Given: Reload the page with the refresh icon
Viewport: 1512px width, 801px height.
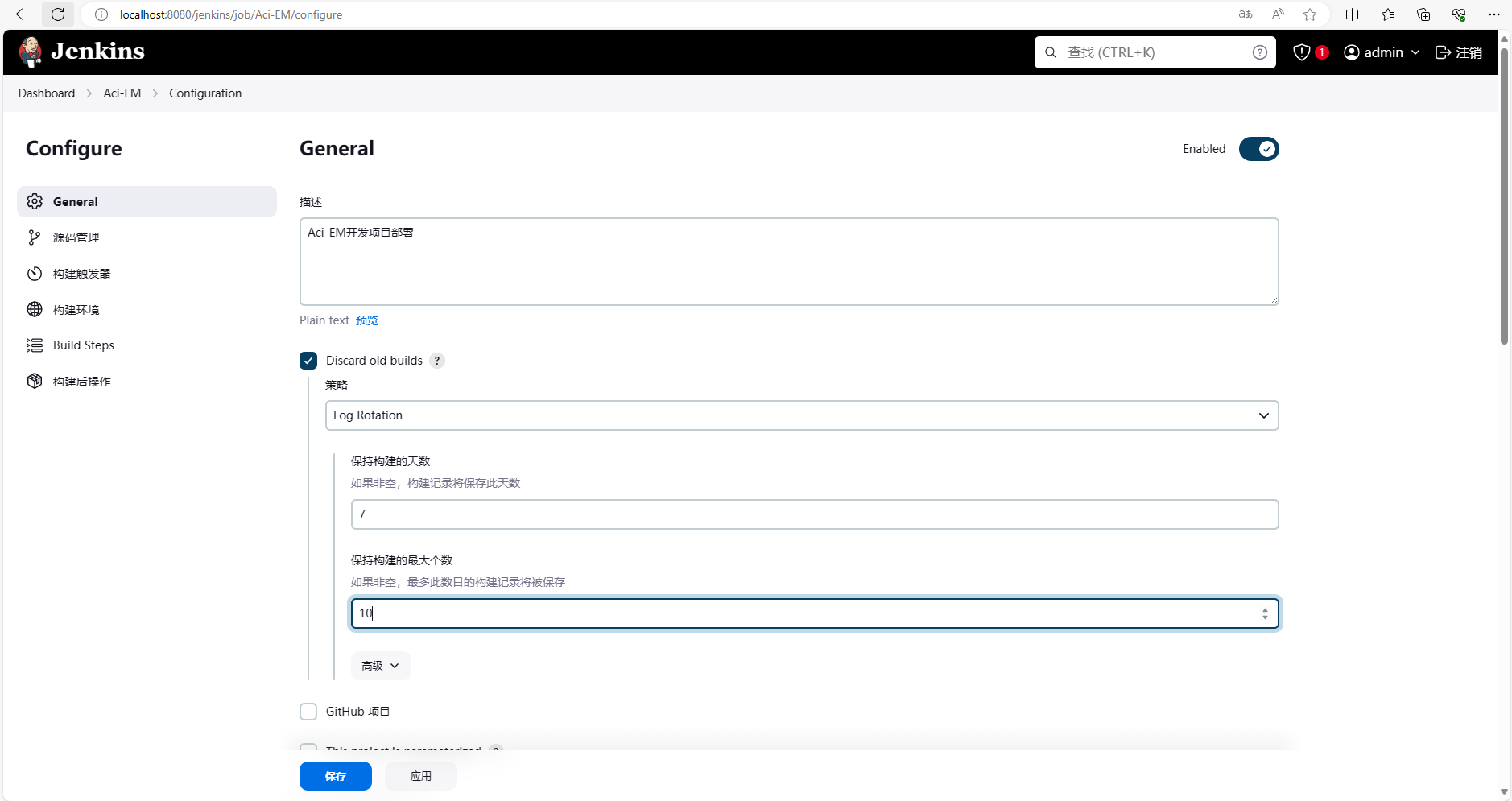Looking at the screenshot, I should click(58, 14).
